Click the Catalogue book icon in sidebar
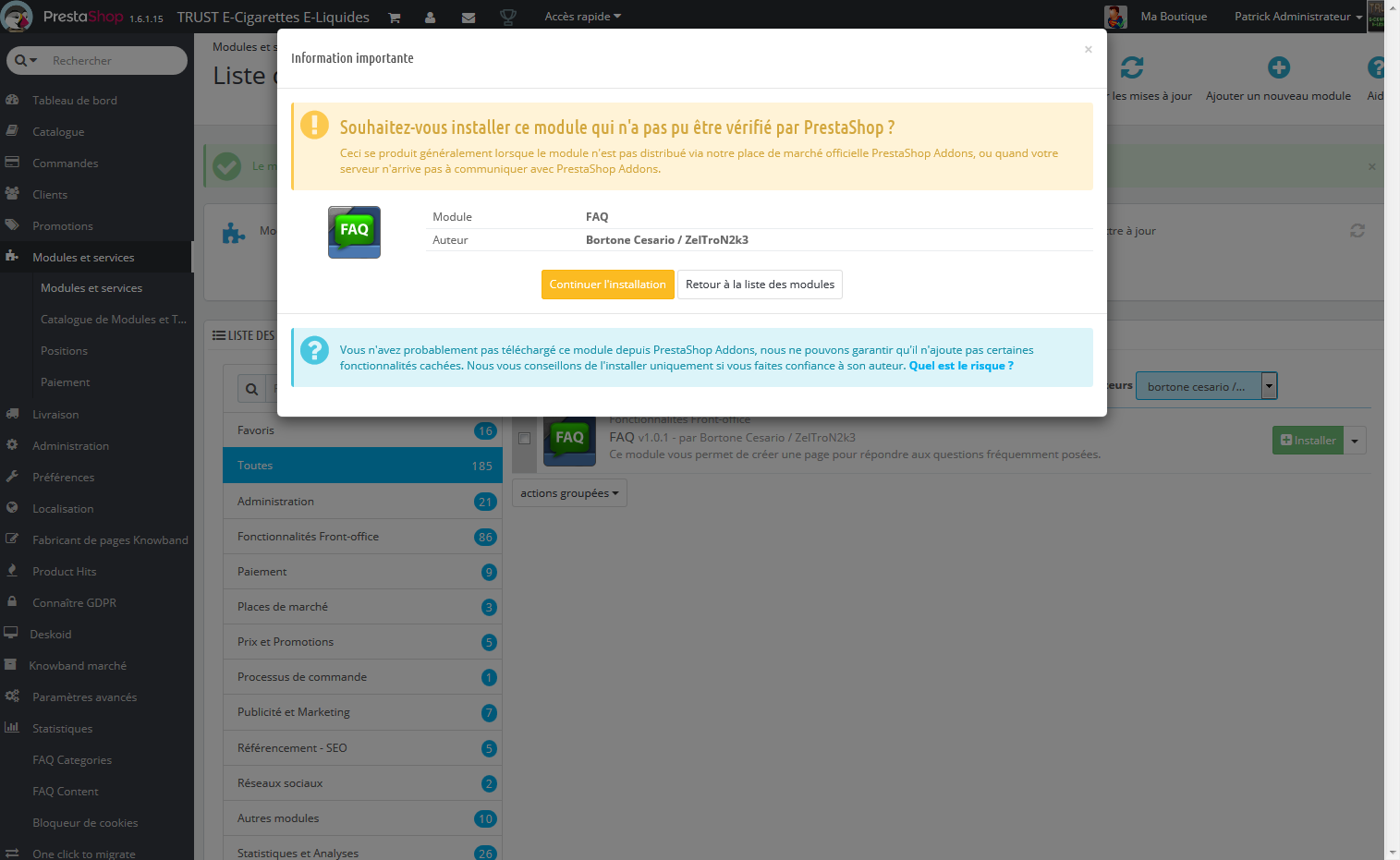 pyautogui.click(x=12, y=131)
